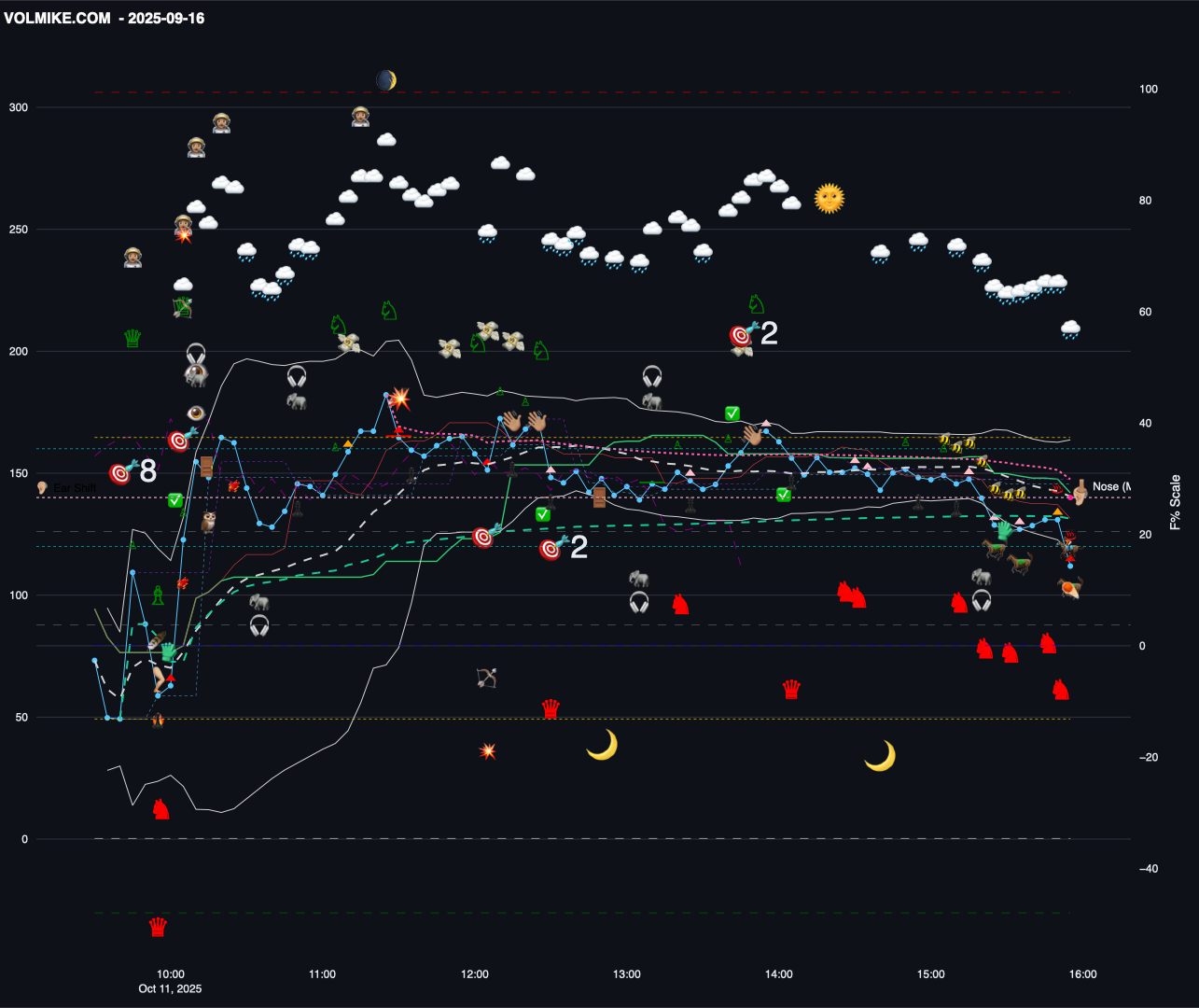Click the orange triangle marker near 15:50

(1057, 511)
